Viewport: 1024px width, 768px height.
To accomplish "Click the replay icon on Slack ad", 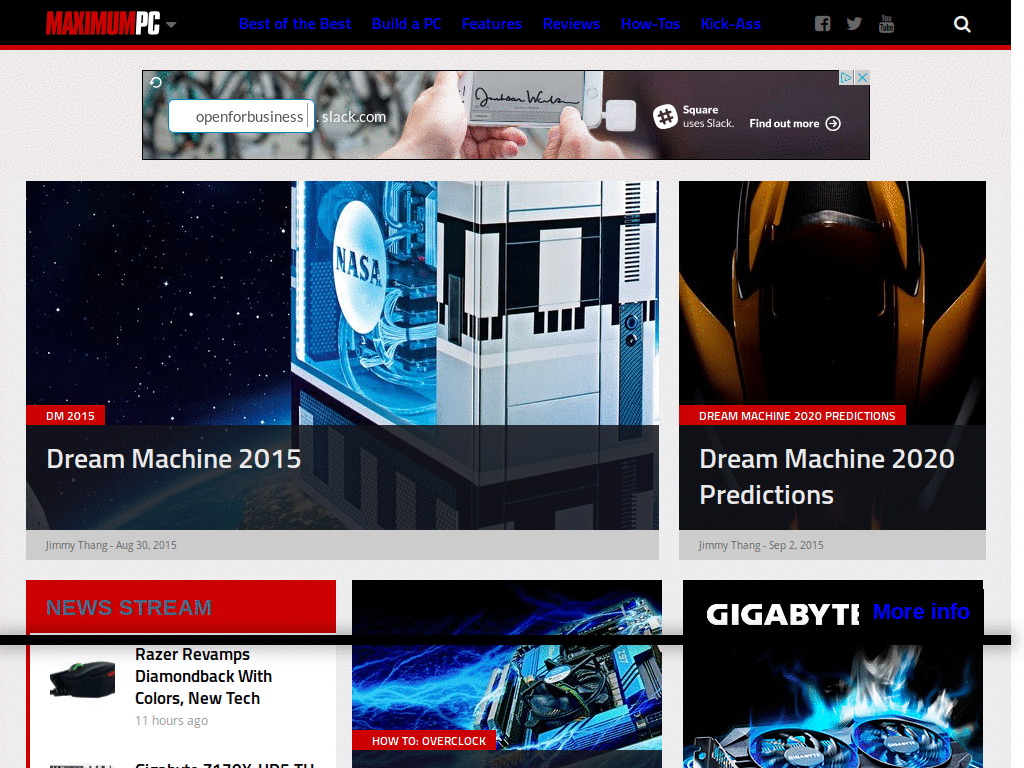I will [155, 82].
